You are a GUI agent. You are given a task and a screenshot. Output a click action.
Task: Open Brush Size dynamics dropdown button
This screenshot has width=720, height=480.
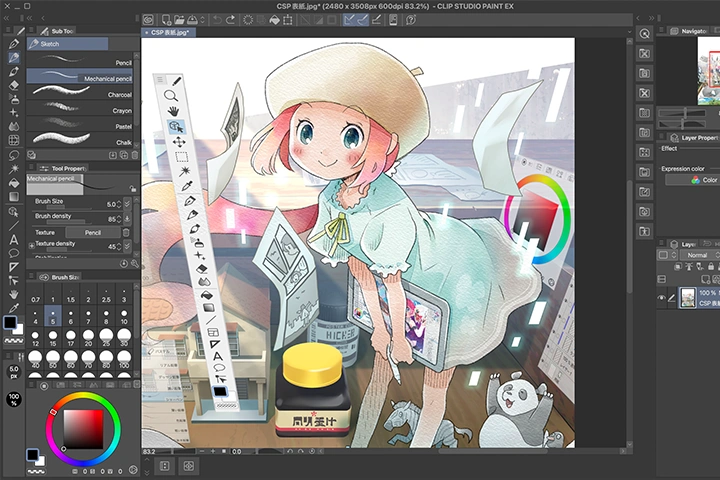[127, 203]
